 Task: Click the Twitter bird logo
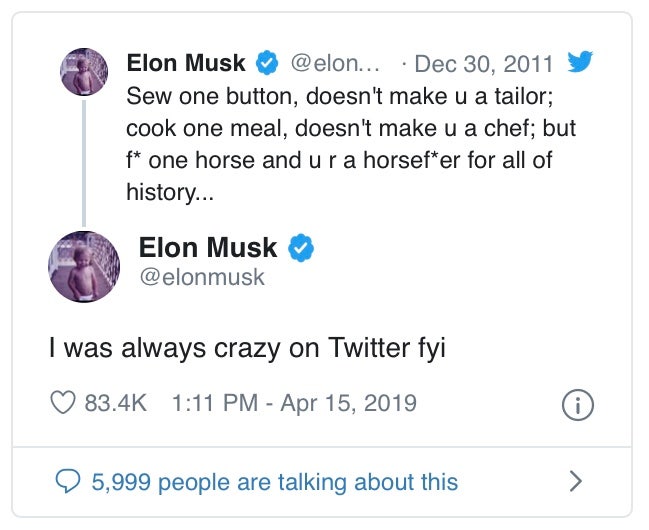pos(581,64)
